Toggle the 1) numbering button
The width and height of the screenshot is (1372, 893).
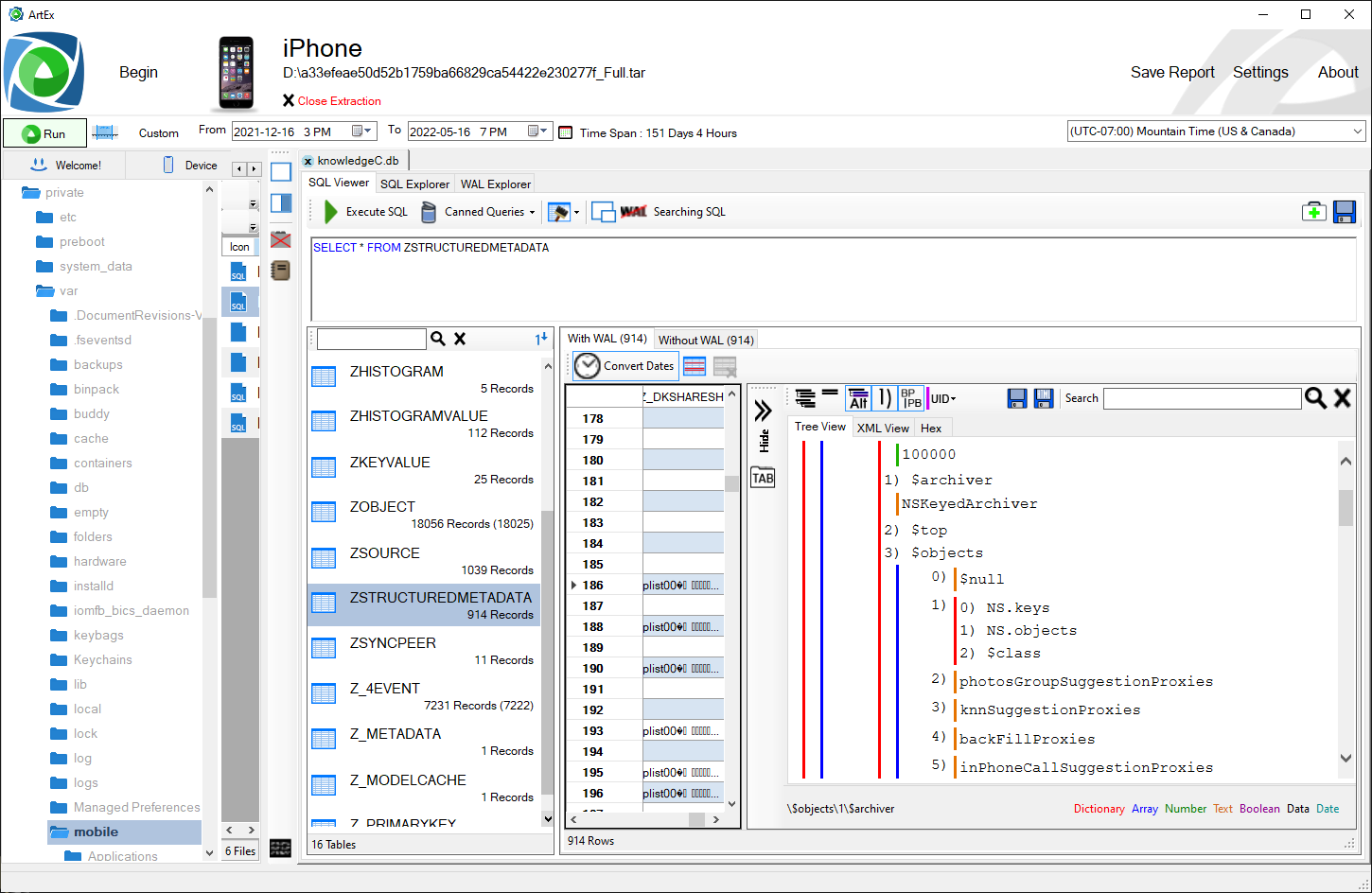(x=884, y=398)
